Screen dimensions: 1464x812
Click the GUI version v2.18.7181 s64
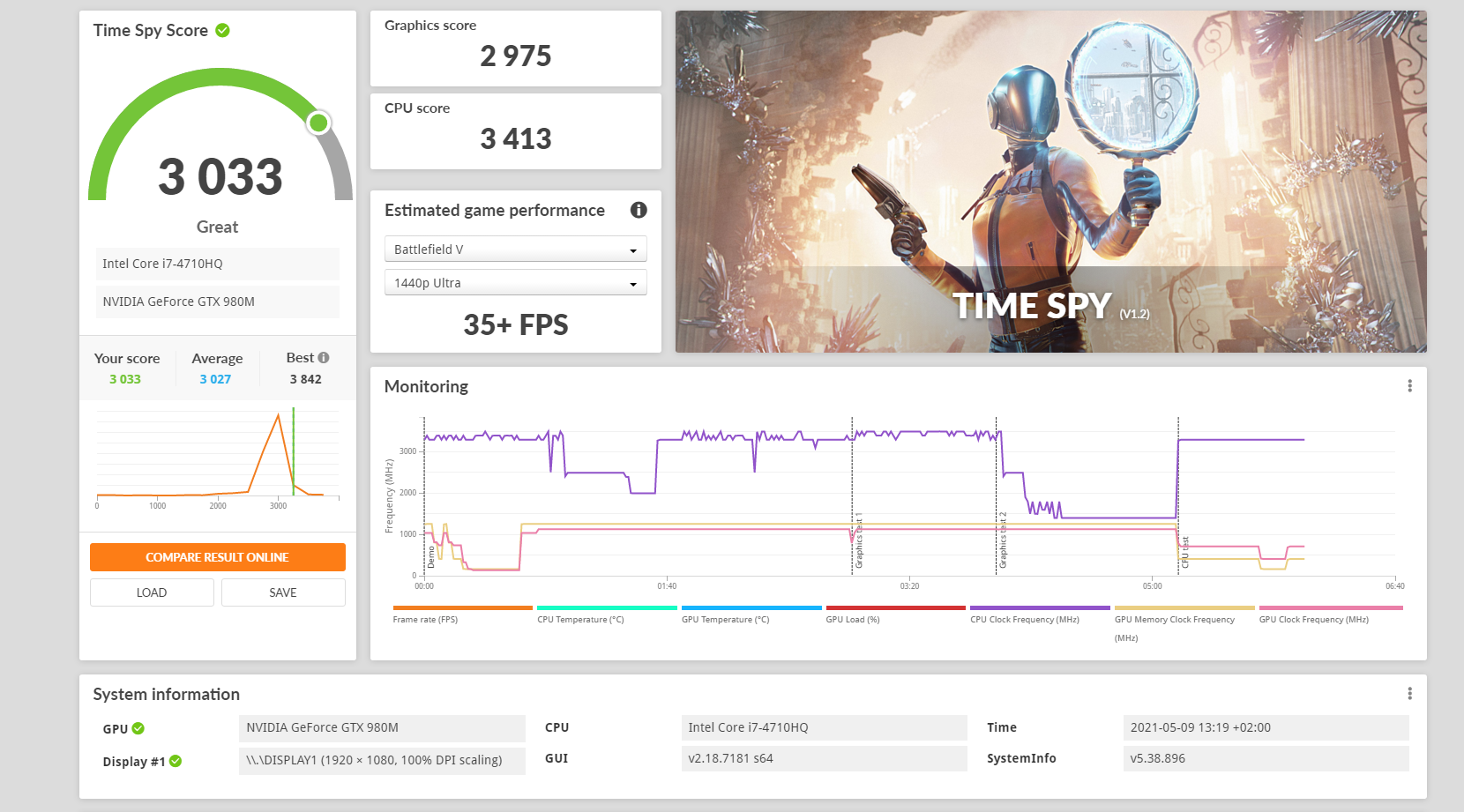(x=825, y=759)
